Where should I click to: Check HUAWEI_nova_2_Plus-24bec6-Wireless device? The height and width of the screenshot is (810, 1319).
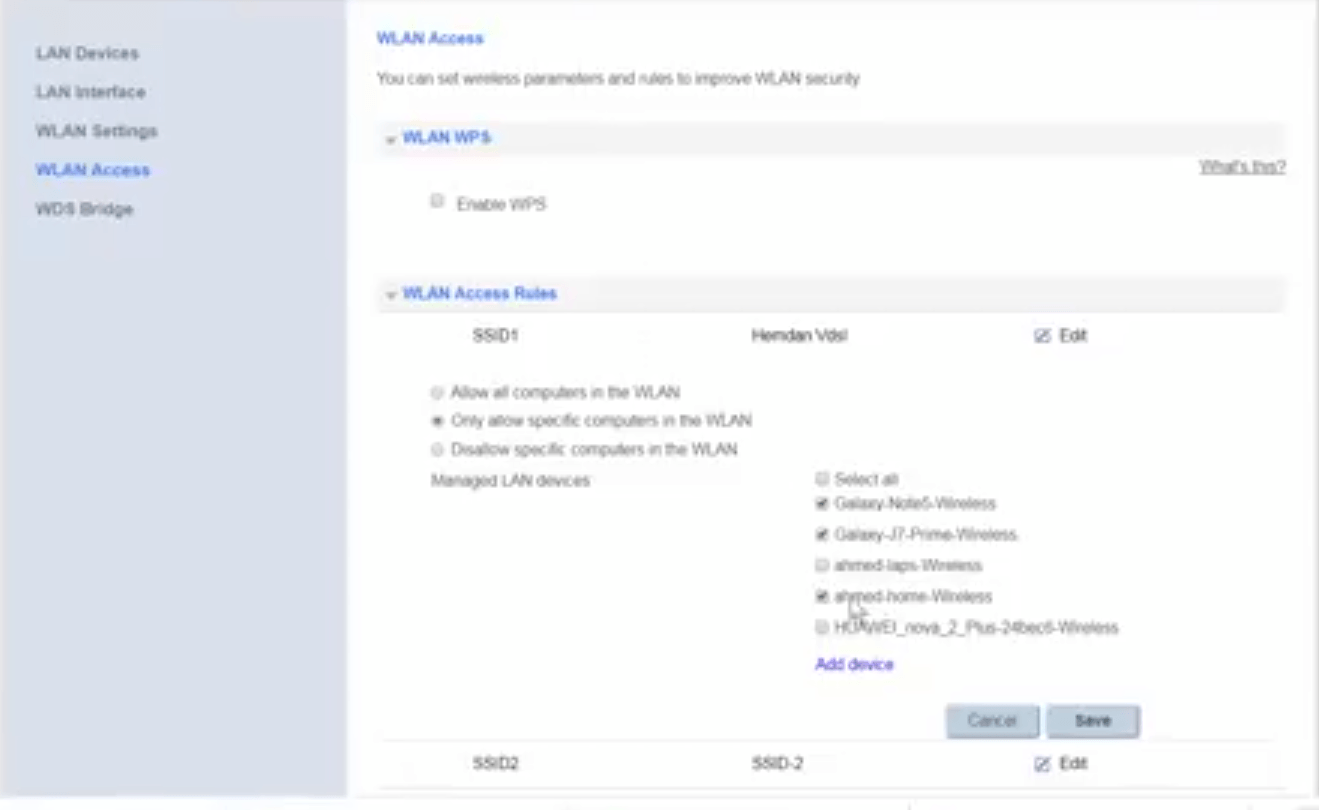[822, 628]
